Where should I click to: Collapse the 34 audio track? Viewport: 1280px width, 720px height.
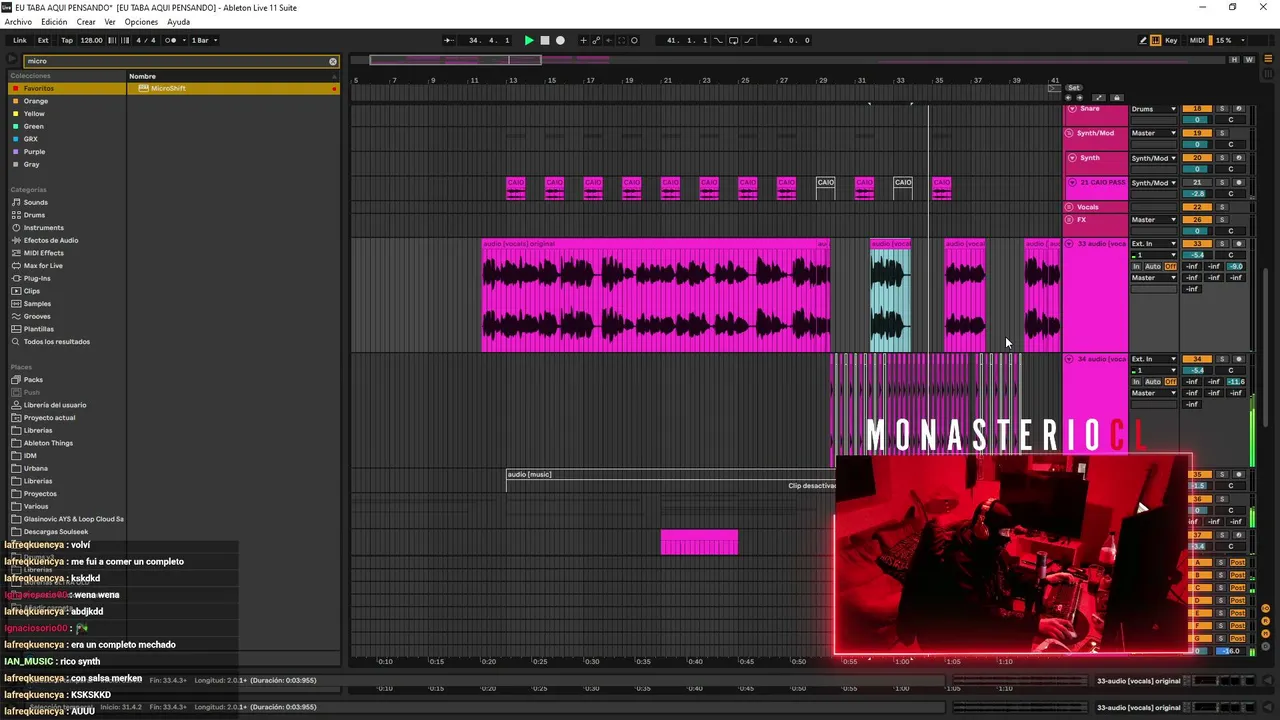tap(1069, 359)
